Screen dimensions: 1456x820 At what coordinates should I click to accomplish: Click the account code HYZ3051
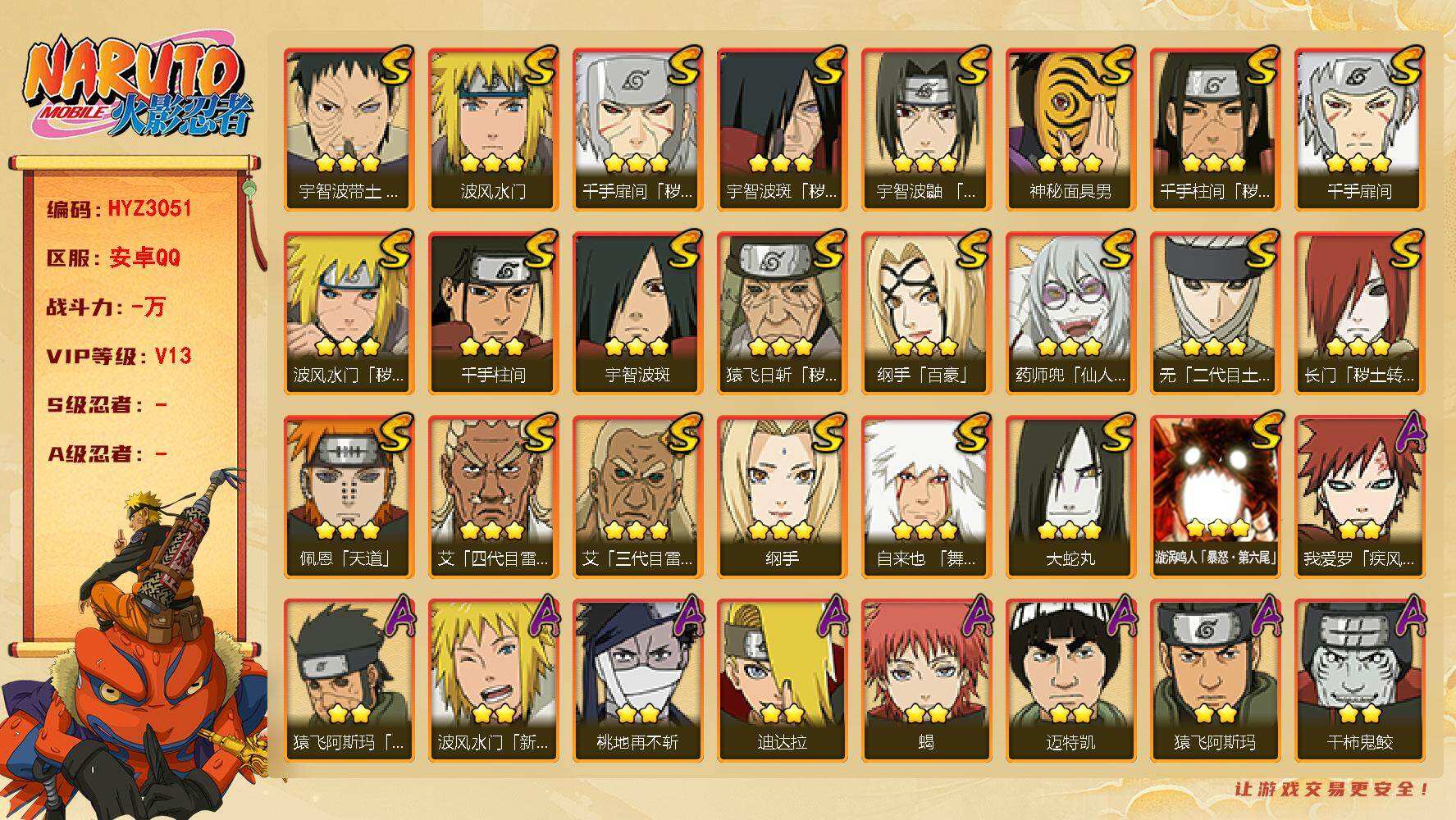(149, 208)
